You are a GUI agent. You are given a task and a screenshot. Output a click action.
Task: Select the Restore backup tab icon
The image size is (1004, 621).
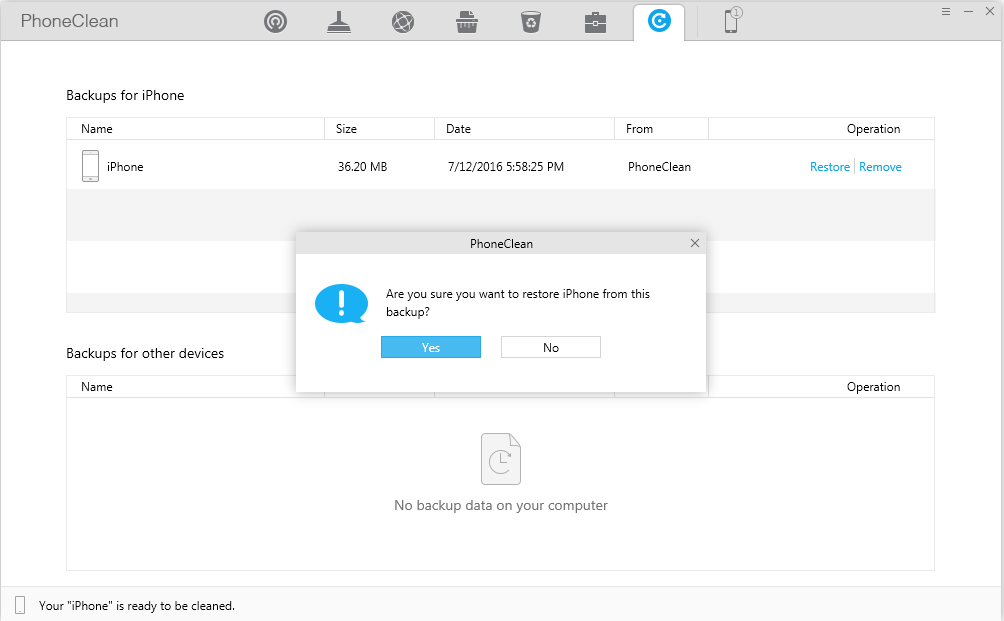point(659,21)
